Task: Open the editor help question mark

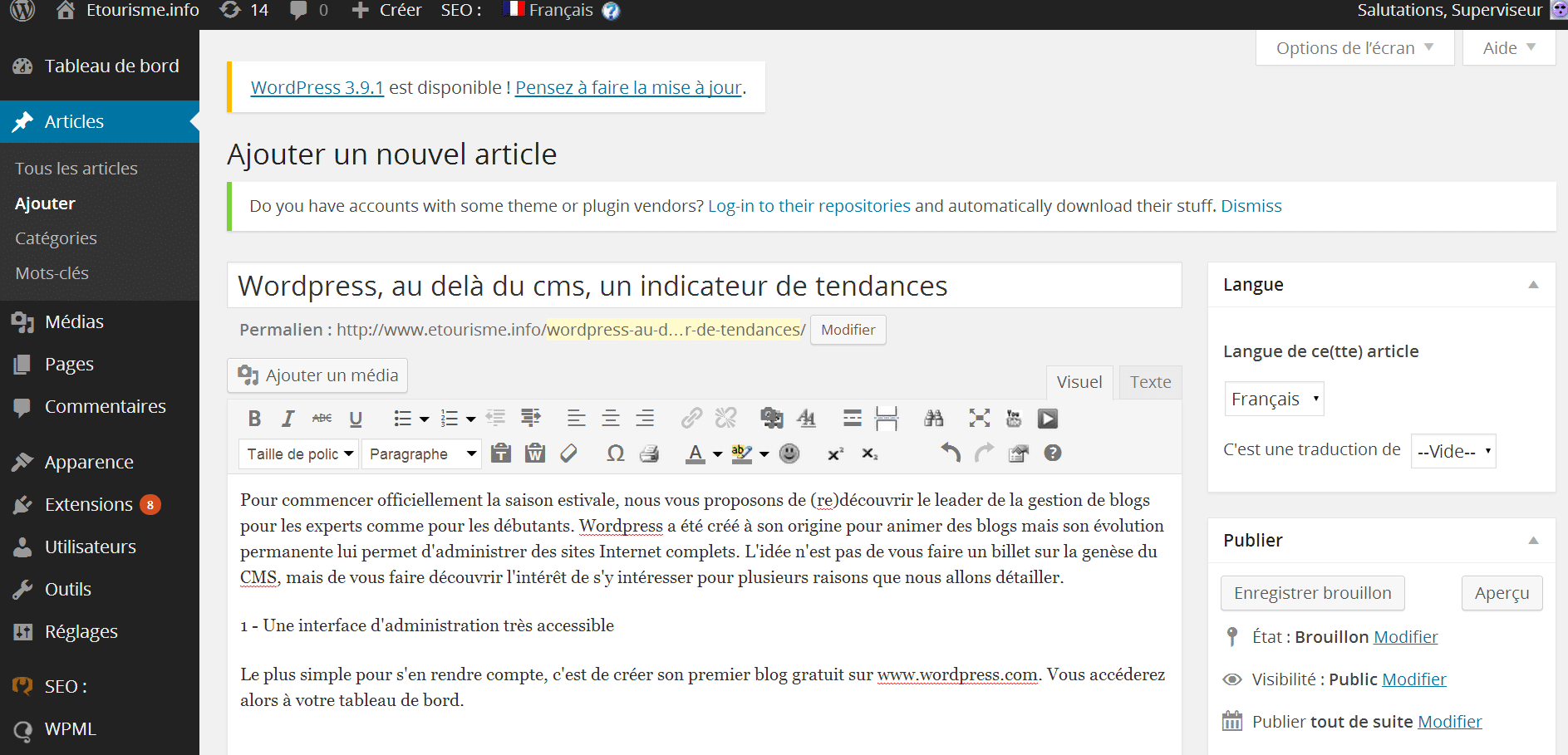Action: tap(1053, 453)
